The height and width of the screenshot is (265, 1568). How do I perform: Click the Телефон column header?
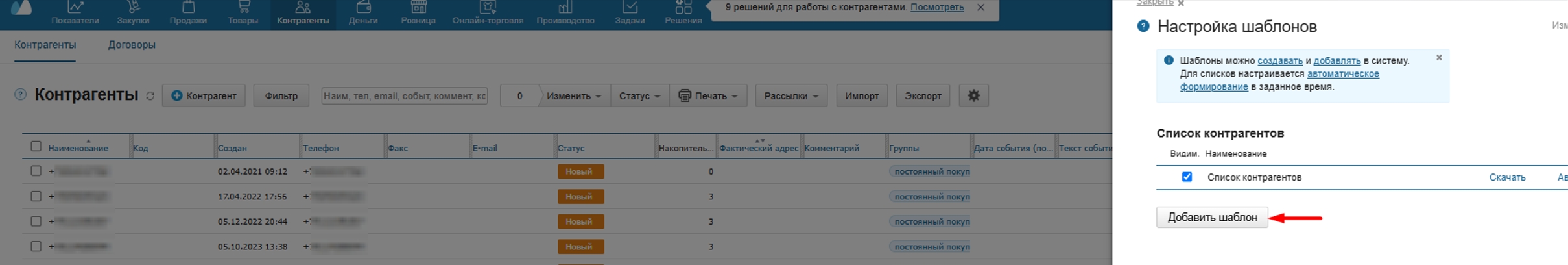321,148
